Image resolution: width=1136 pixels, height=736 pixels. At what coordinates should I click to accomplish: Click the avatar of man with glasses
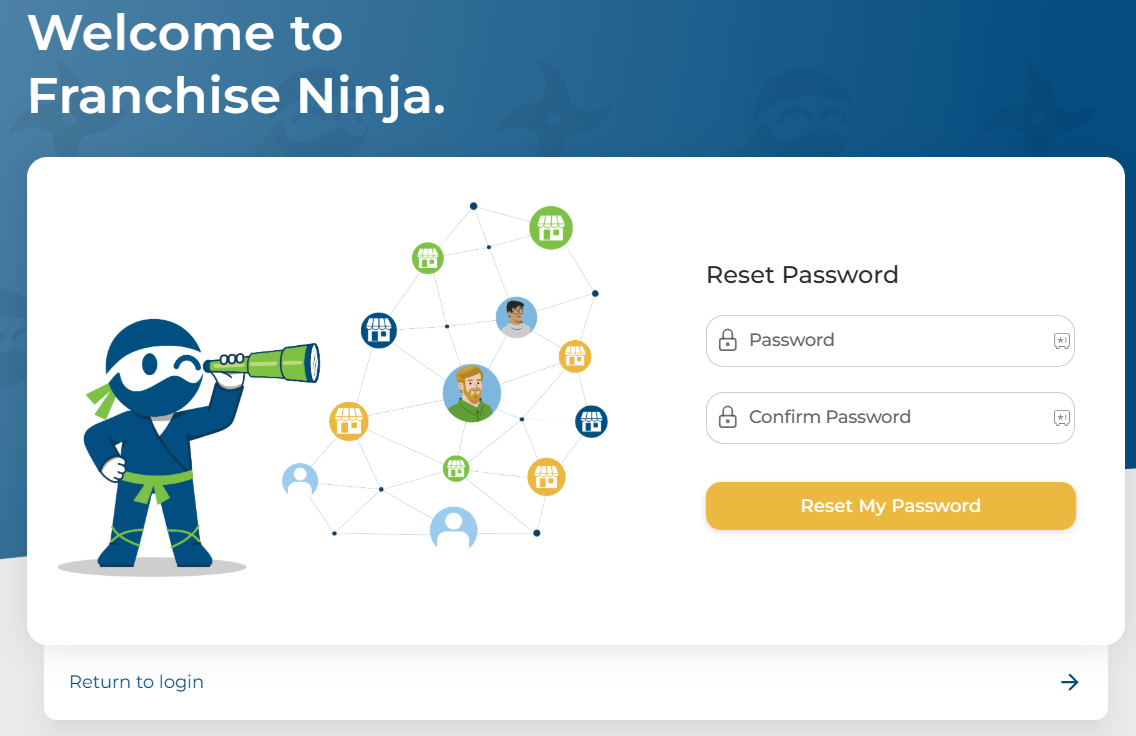point(516,317)
